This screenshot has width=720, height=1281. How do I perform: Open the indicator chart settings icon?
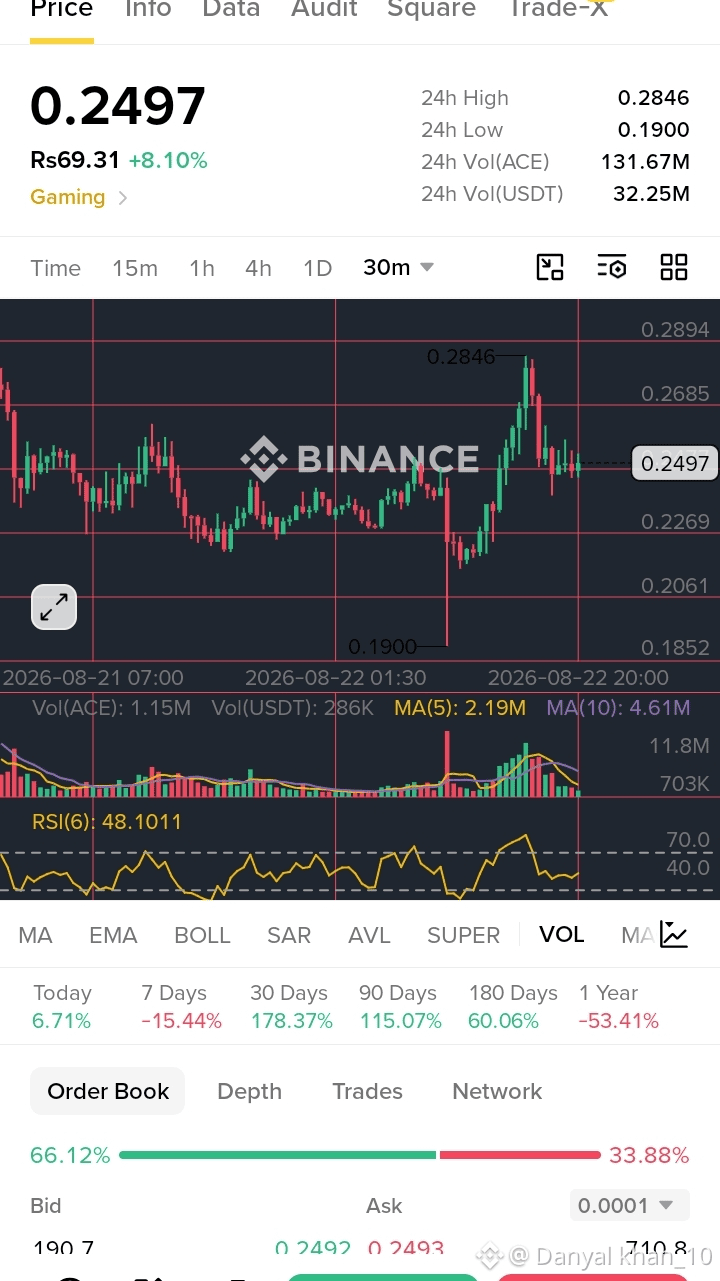[674, 935]
